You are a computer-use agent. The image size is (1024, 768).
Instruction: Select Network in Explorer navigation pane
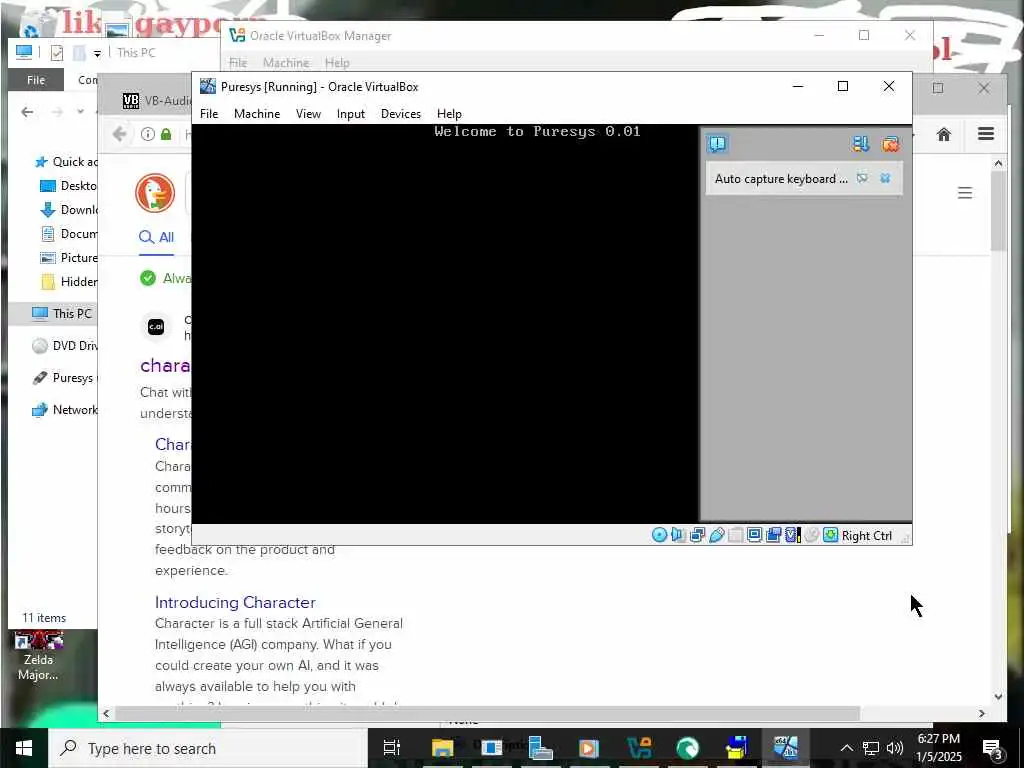pyautogui.click(x=64, y=409)
